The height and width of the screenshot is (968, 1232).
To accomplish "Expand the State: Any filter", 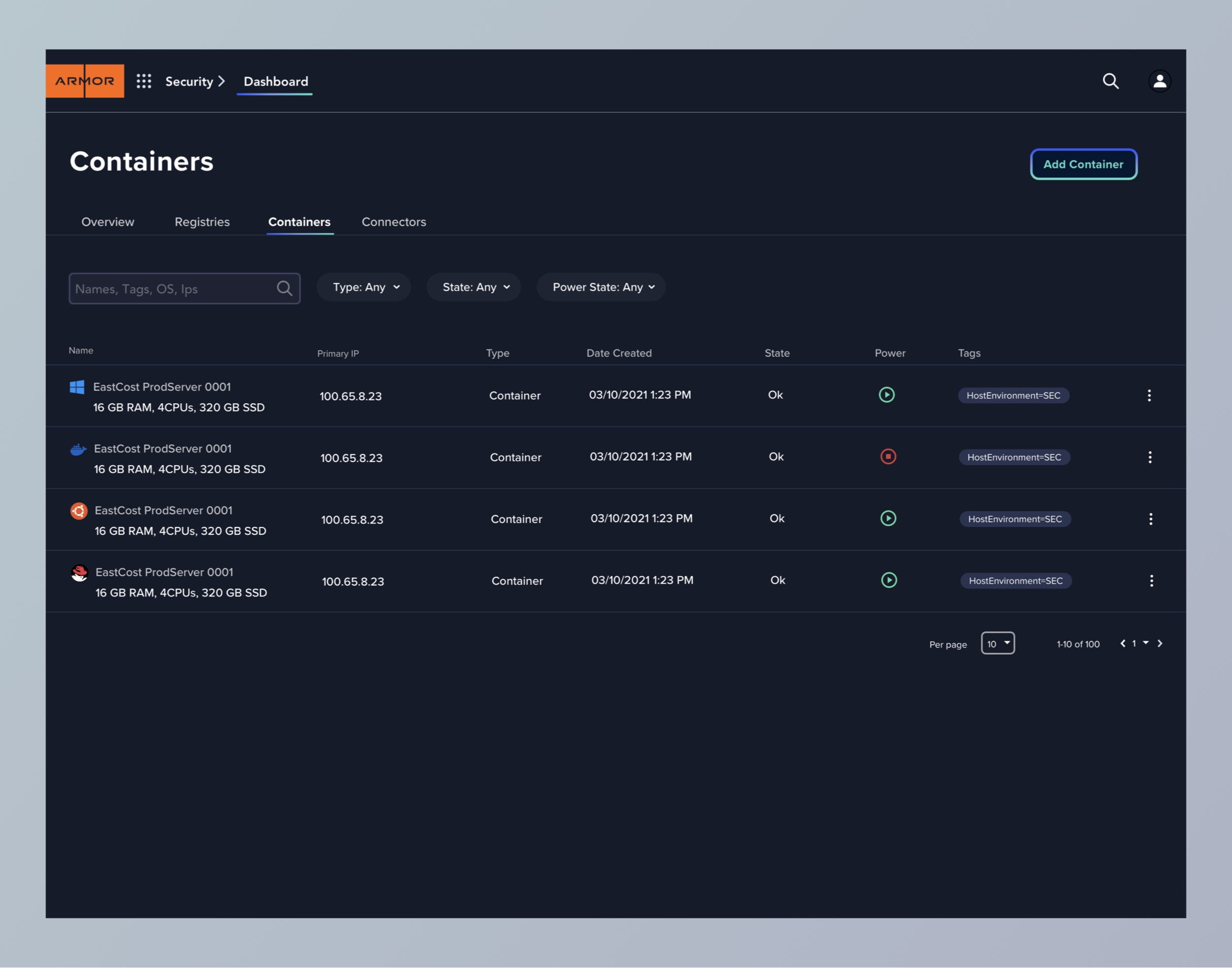I will [475, 287].
